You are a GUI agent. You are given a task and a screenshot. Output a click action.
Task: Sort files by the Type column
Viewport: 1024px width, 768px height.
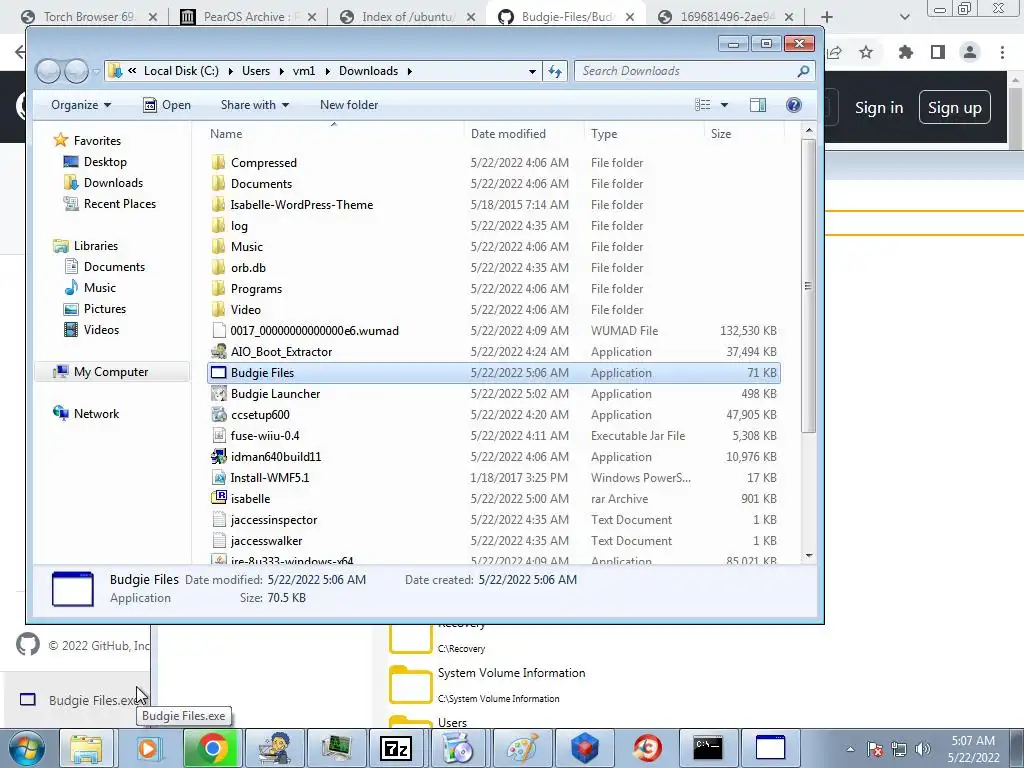[604, 134]
